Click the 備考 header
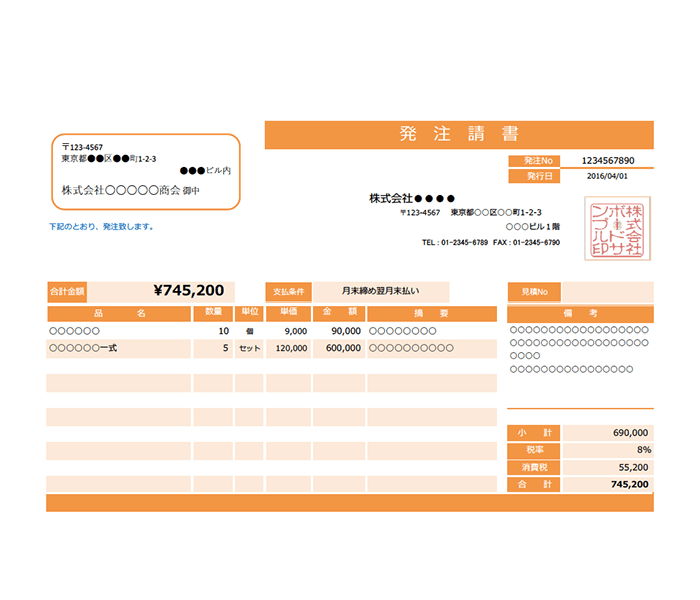This screenshot has height=600, width=700. click(x=580, y=313)
